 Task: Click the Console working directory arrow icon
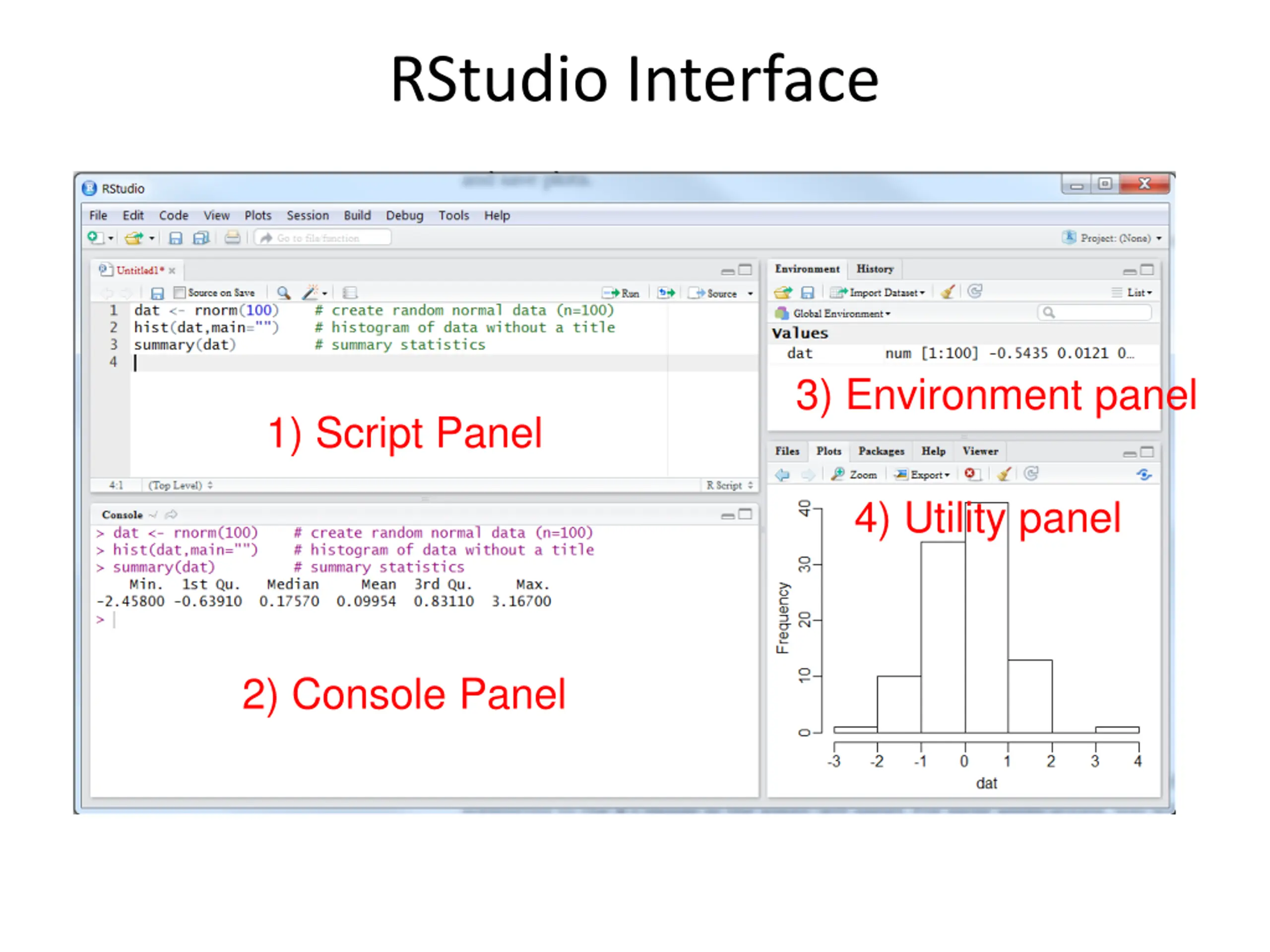171,515
